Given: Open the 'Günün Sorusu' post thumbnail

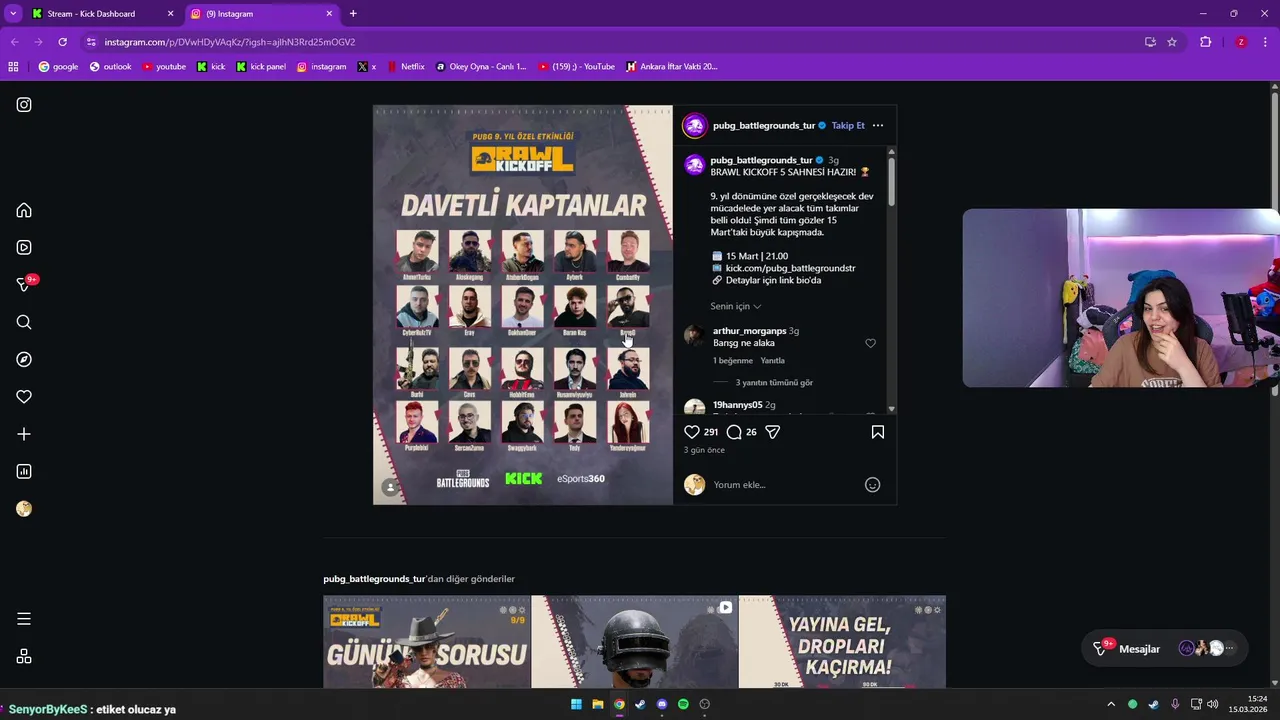Looking at the screenshot, I should pyautogui.click(x=427, y=642).
